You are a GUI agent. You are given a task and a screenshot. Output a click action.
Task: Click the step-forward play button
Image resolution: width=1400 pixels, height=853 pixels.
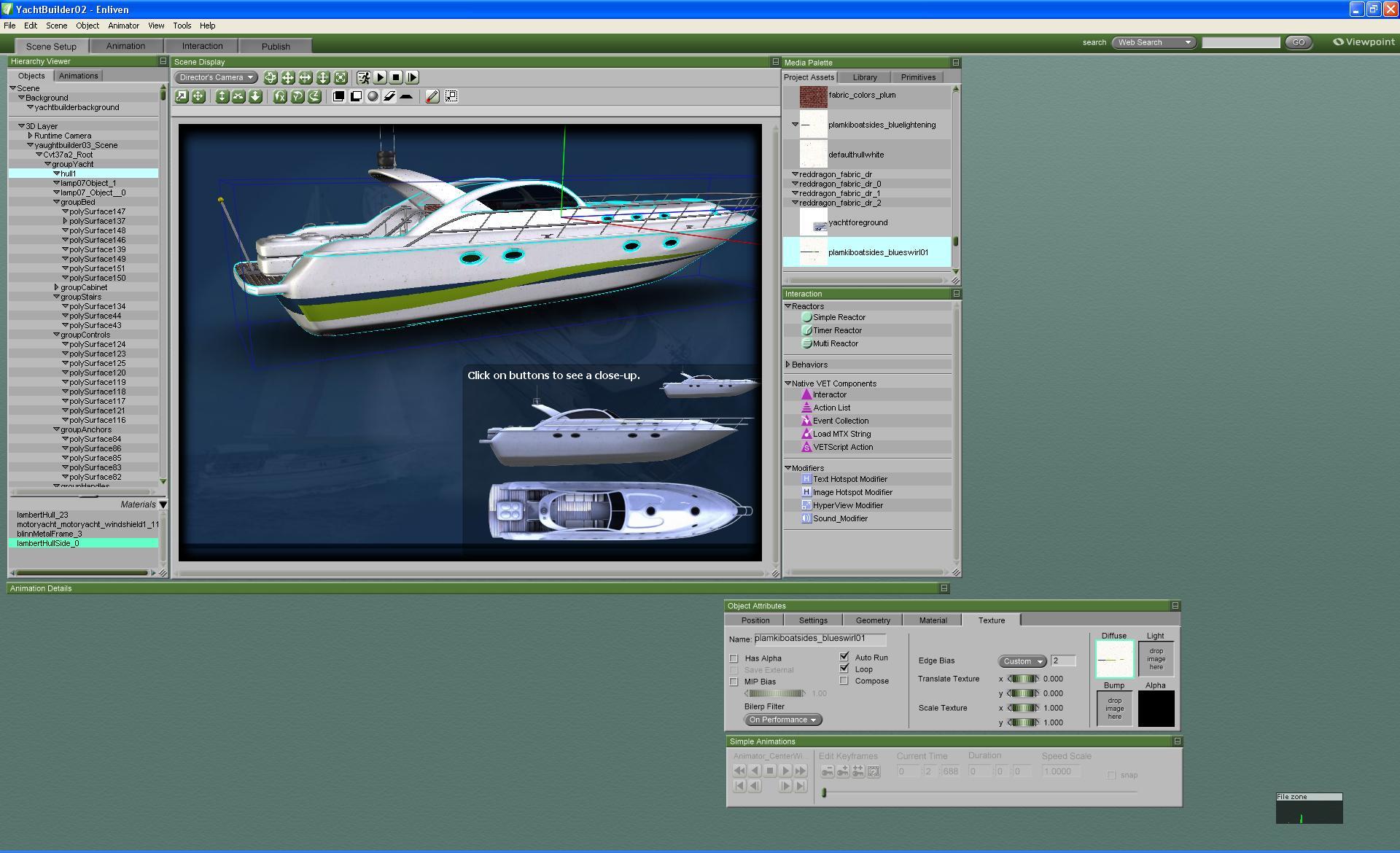[x=412, y=77]
